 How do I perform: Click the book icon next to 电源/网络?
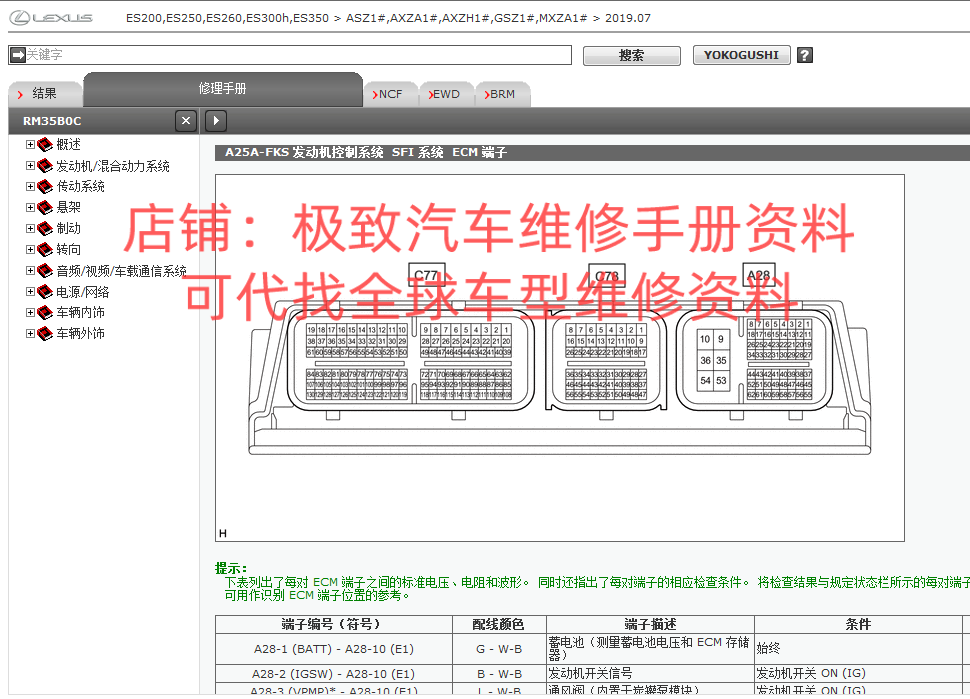pos(45,292)
